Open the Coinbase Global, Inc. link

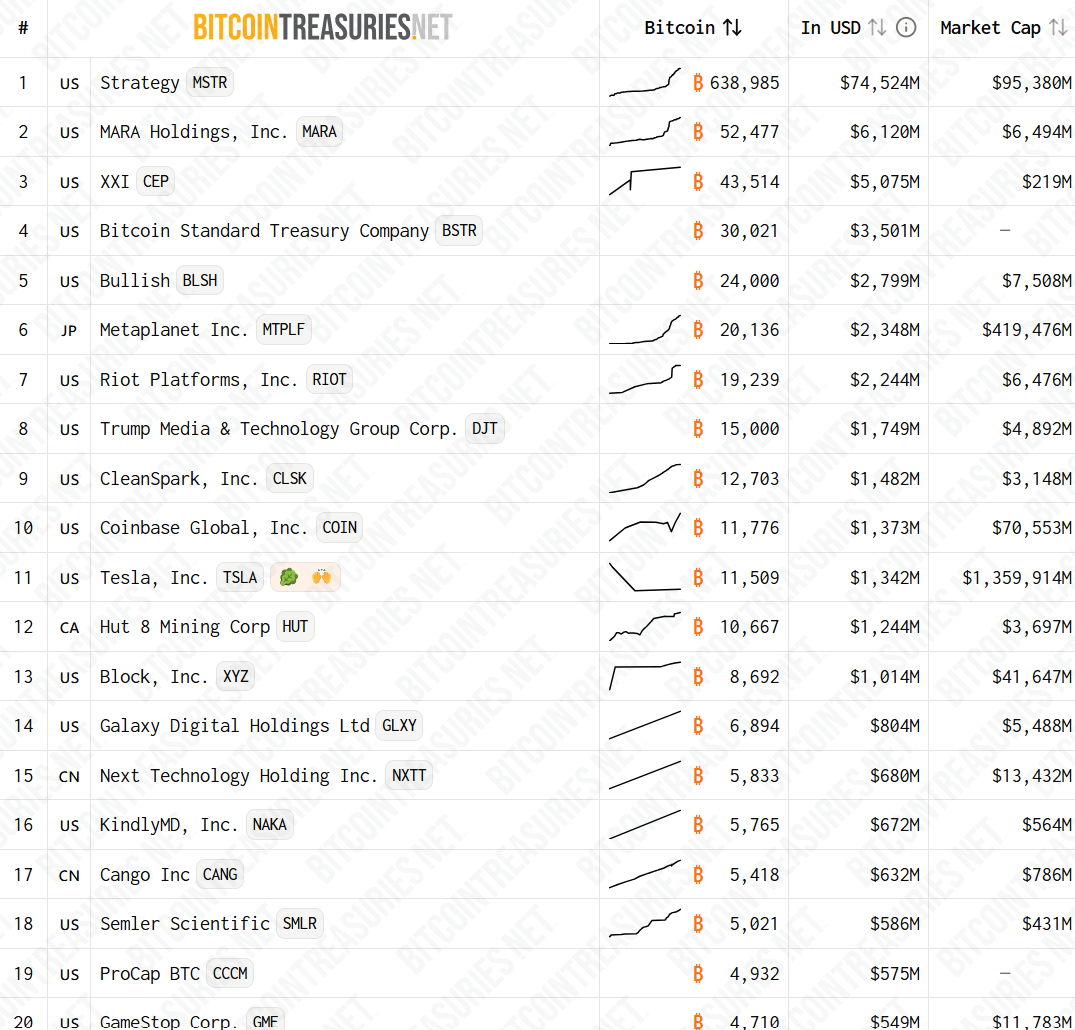pos(204,527)
